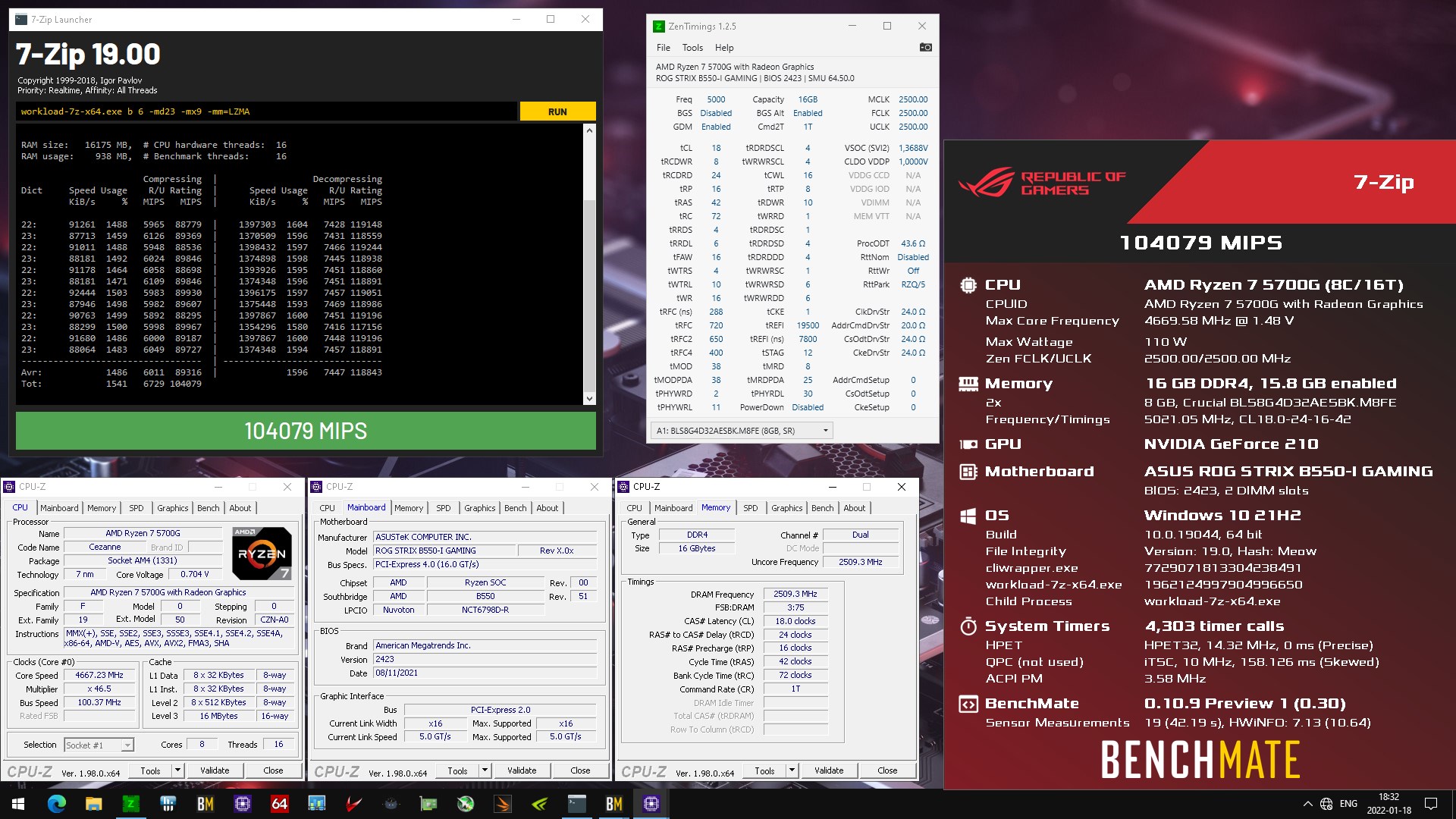This screenshot has height=819, width=1456.
Task: Click the VSOC (SVI2) value 1,3688V
Action: [x=913, y=148]
